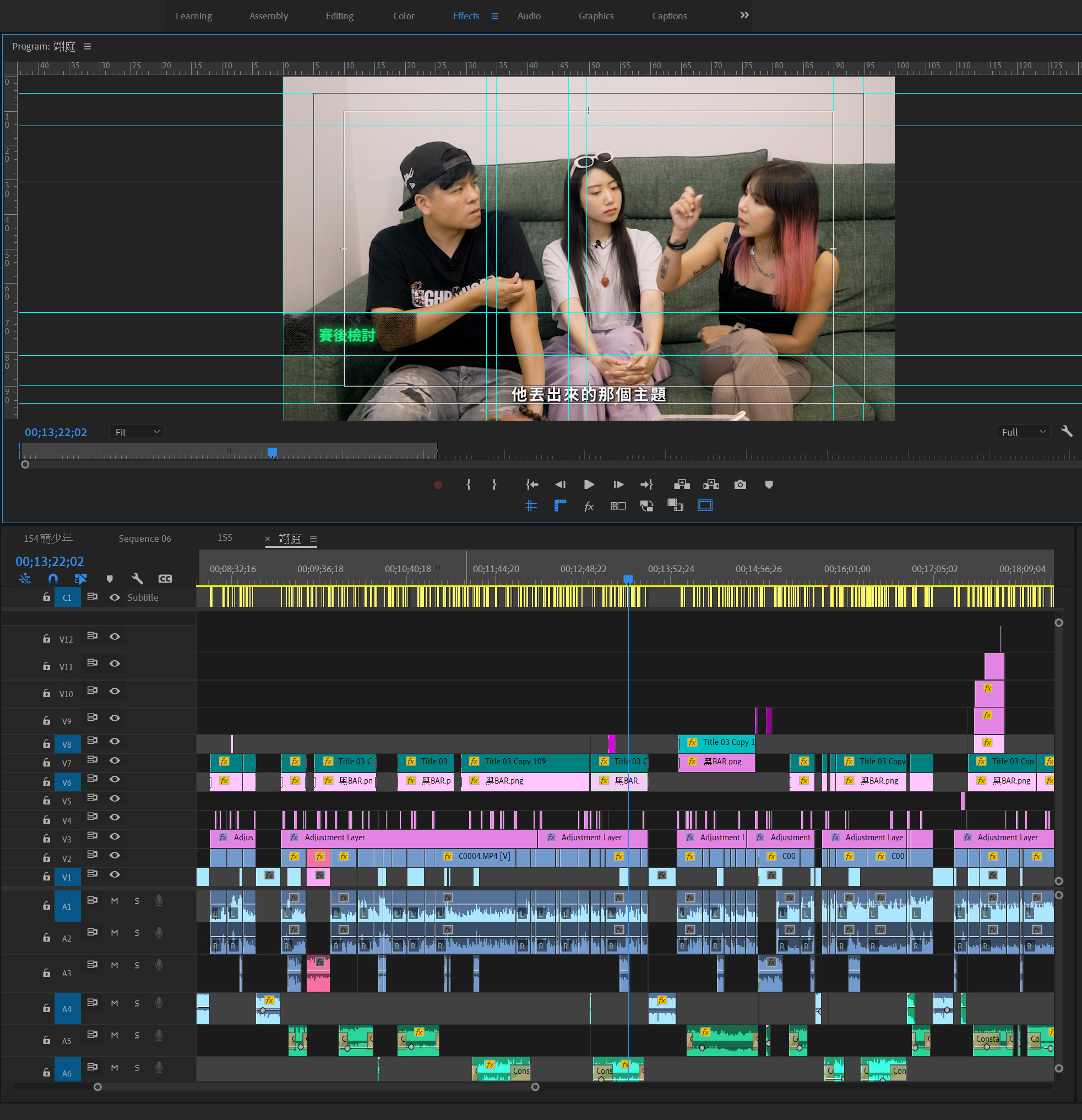Open the Fit zoom level dropdown
This screenshot has height=1120, width=1082.
(137, 432)
